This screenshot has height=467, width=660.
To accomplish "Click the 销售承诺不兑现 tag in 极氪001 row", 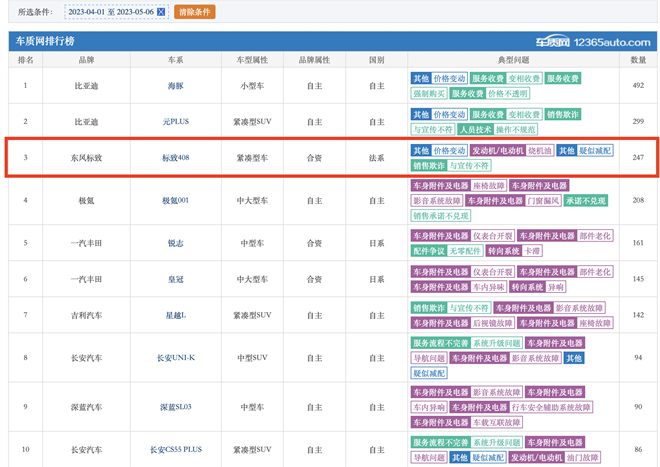I will tap(441, 216).
